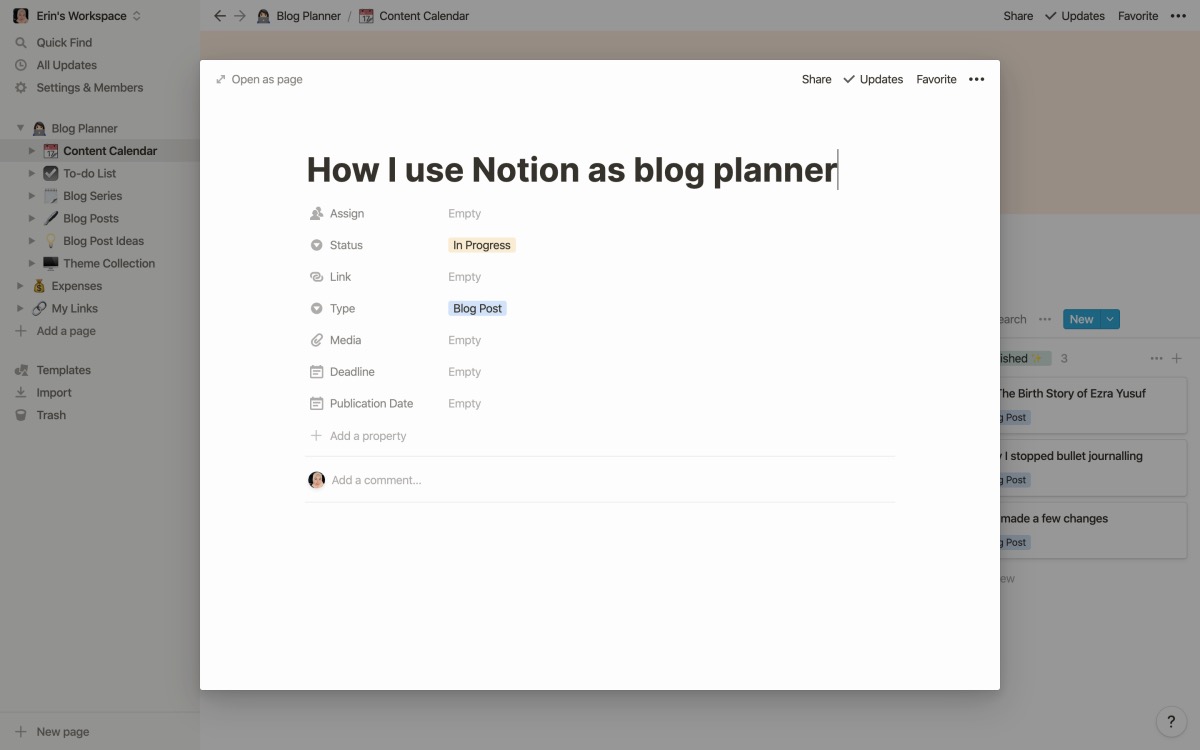Click Updates in the modal header
The height and width of the screenshot is (750, 1200).
(873, 79)
